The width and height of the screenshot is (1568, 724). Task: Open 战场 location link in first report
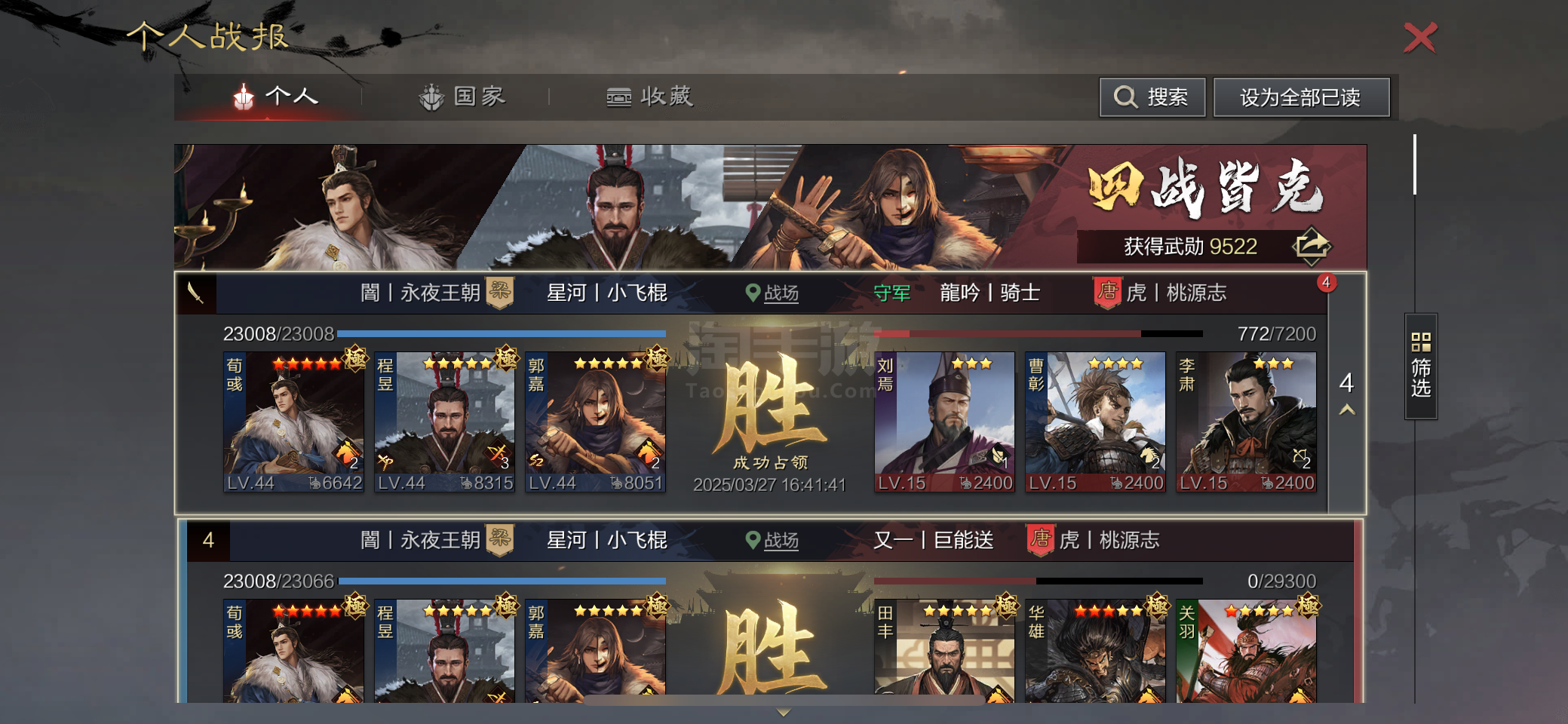[x=772, y=293]
